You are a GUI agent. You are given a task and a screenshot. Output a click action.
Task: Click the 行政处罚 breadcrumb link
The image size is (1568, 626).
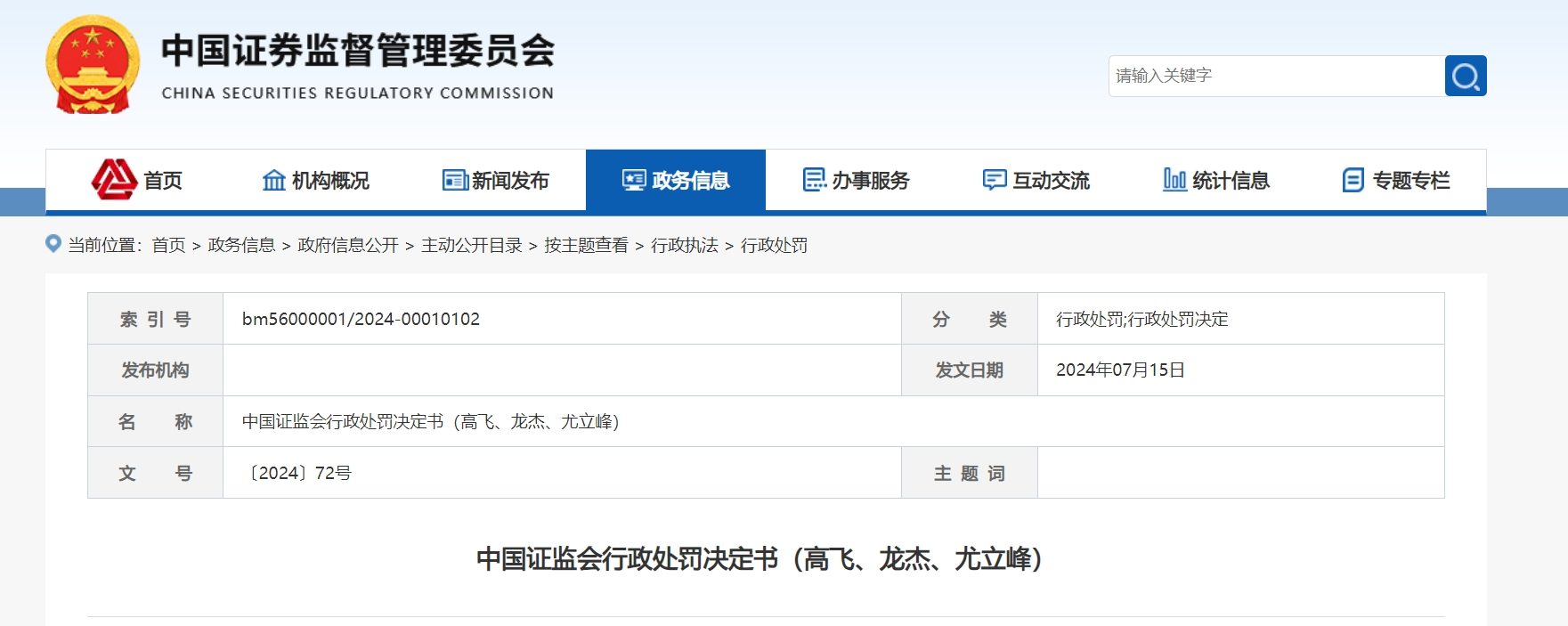click(x=775, y=245)
